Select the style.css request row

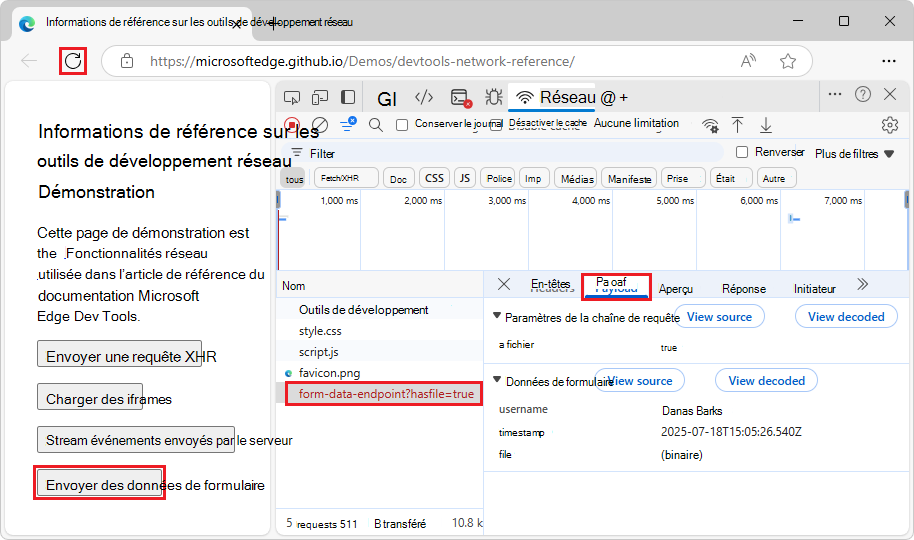[x=379, y=331]
